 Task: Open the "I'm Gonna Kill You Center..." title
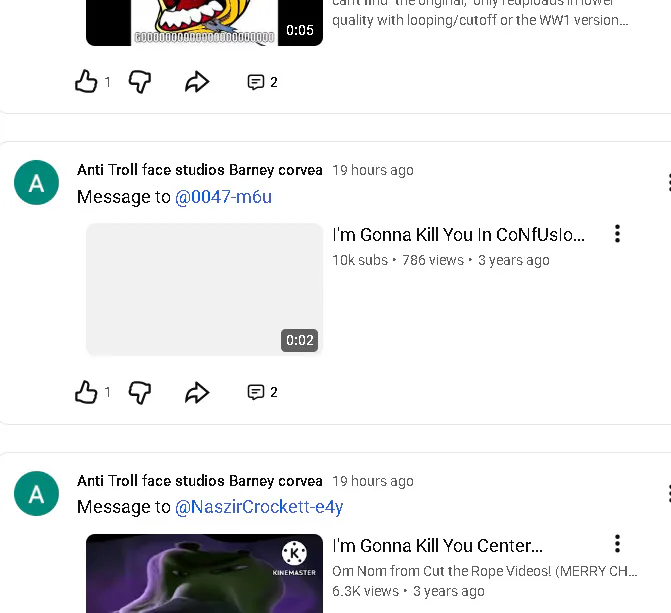437,546
